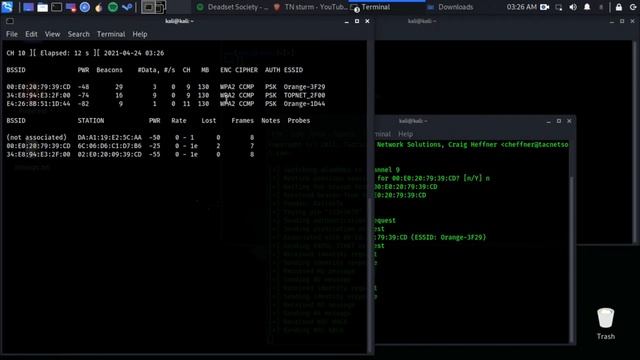Image resolution: width=640 pixels, height=360 pixels.
Task: Maximize the small reaver terminal window
Action: (x=559, y=121)
